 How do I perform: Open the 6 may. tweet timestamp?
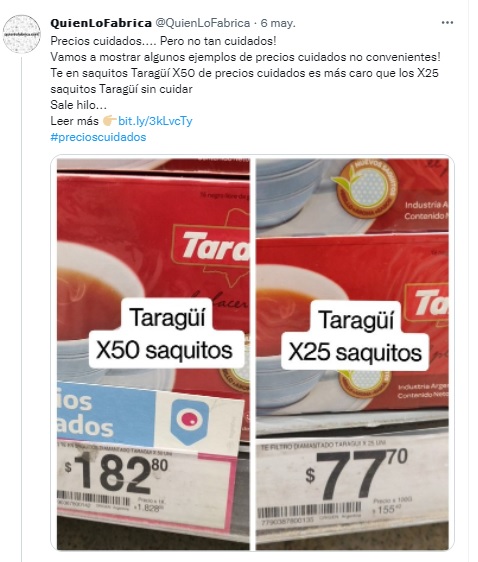click(x=278, y=23)
